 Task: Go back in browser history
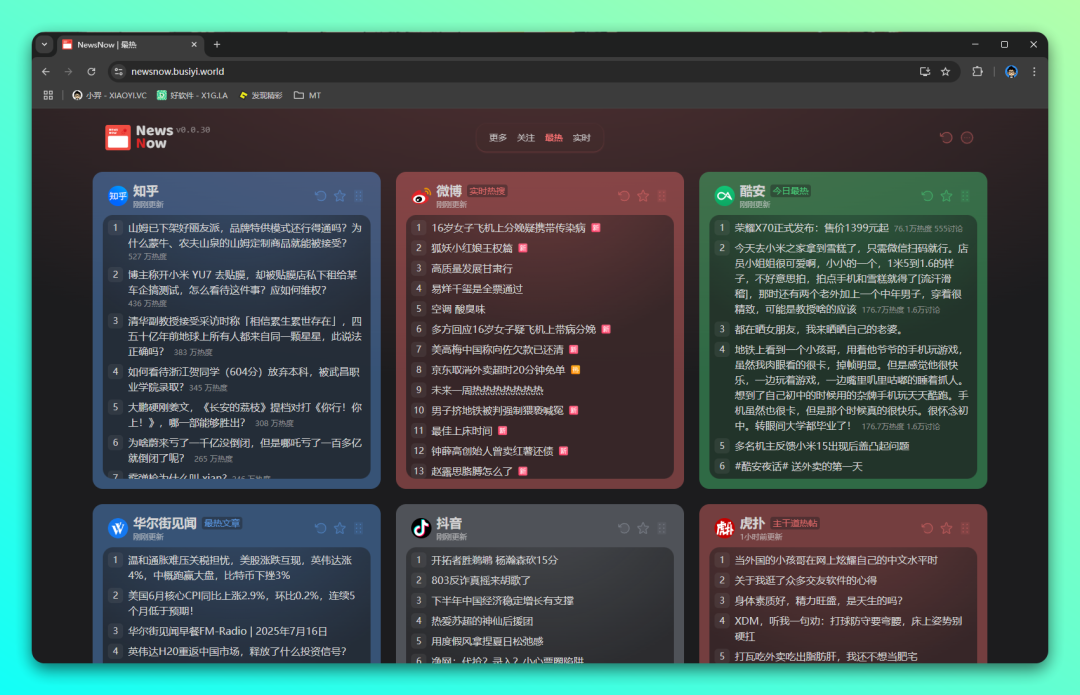click(x=46, y=72)
